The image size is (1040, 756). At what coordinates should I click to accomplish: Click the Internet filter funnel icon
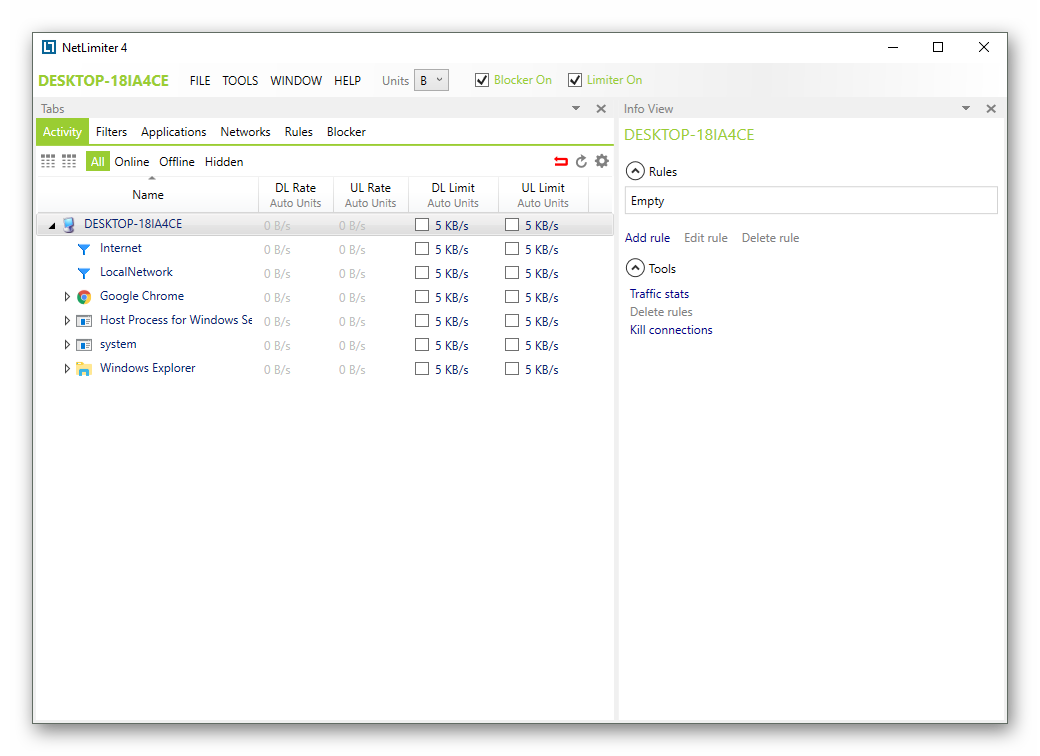(84, 249)
